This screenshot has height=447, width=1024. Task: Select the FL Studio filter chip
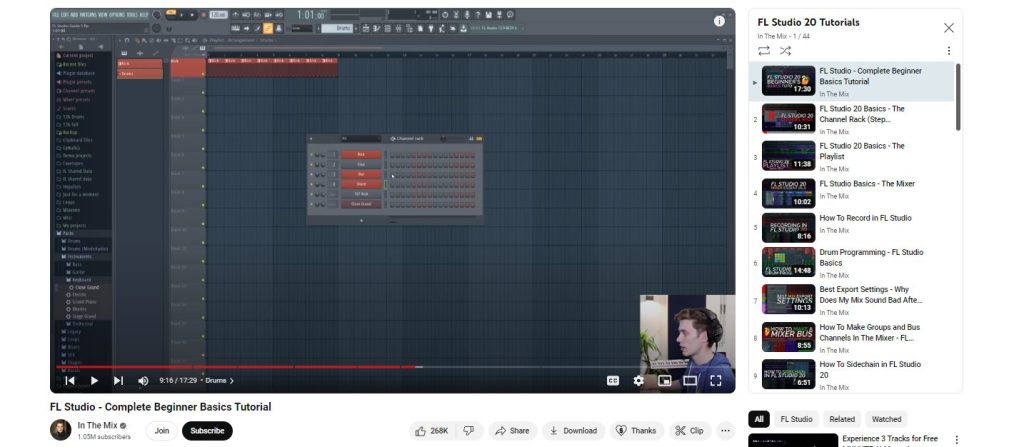coord(797,419)
